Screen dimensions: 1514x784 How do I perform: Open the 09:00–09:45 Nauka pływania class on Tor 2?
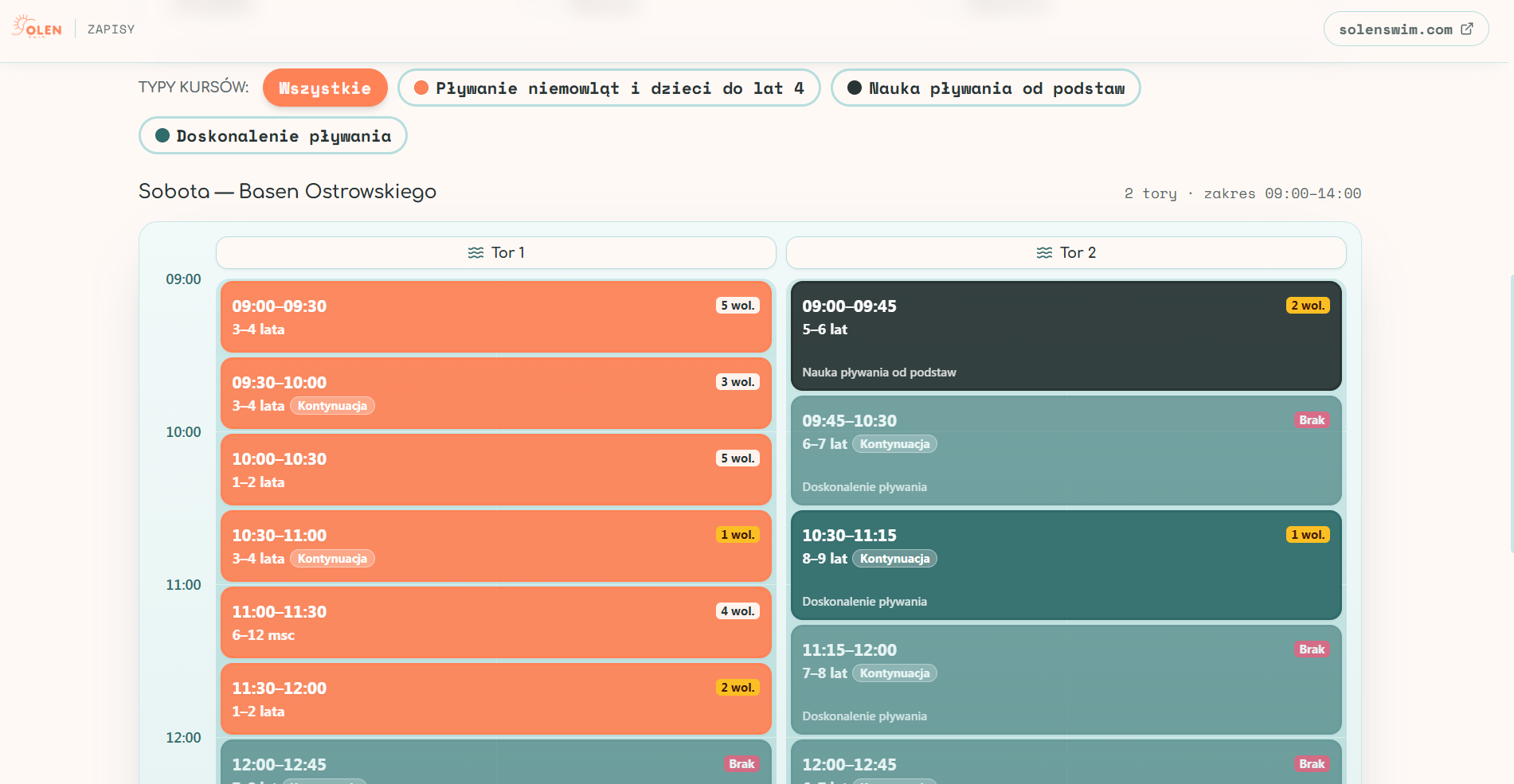(x=1066, y=335)
